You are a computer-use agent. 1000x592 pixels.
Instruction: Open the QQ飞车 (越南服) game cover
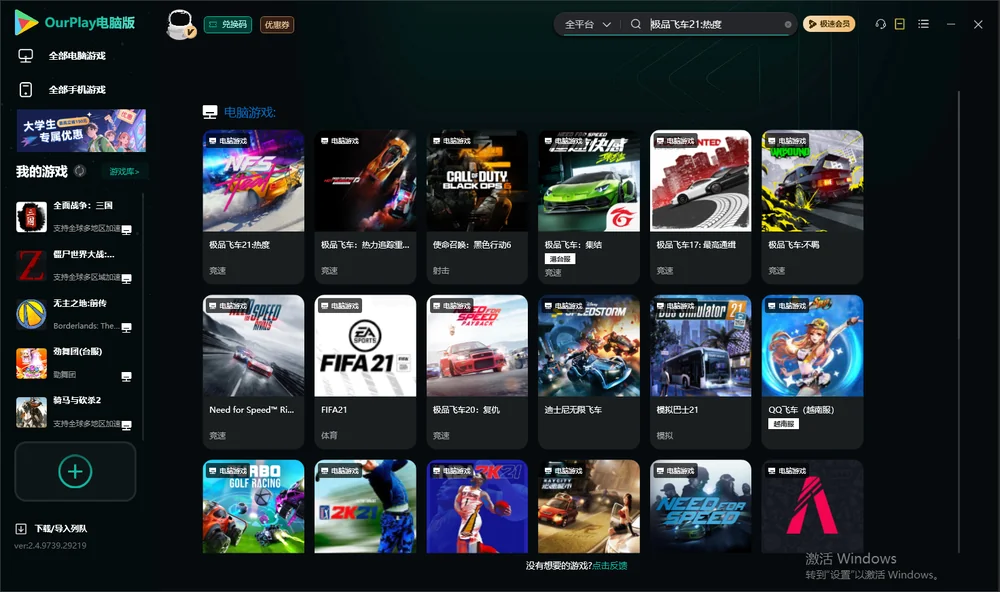812,346
